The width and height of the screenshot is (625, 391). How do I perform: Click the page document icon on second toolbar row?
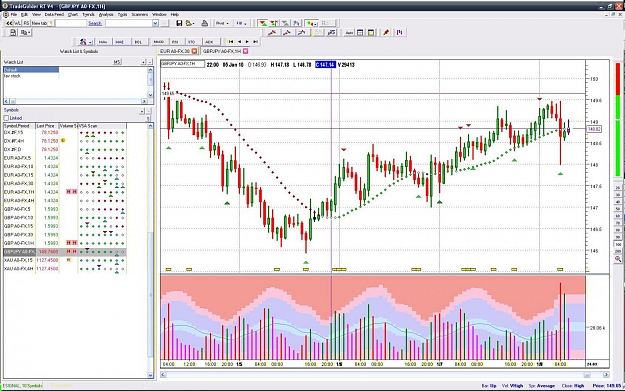[x=13, y=33]
